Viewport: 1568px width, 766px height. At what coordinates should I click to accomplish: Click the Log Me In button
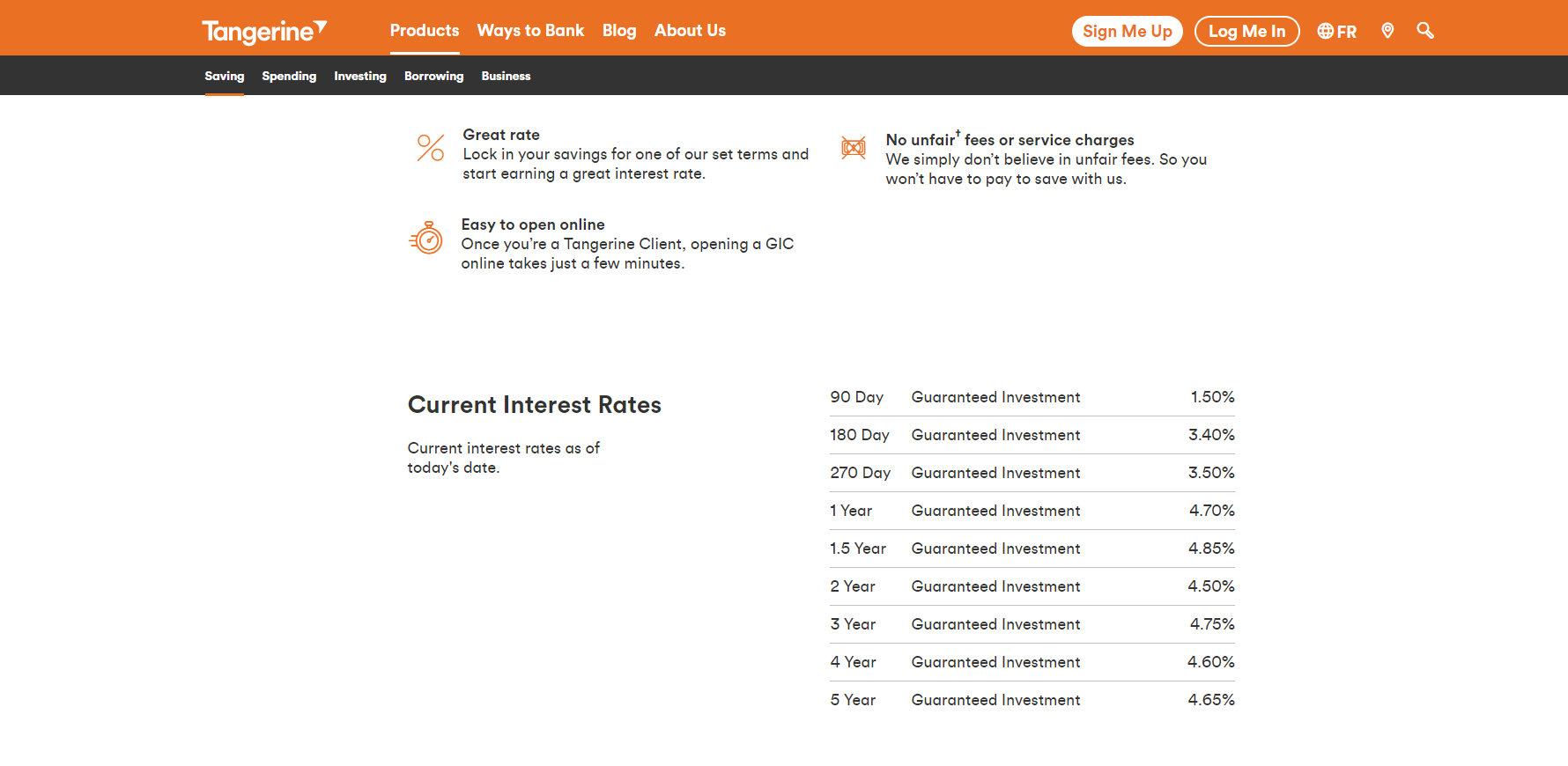coord(1247,31)
